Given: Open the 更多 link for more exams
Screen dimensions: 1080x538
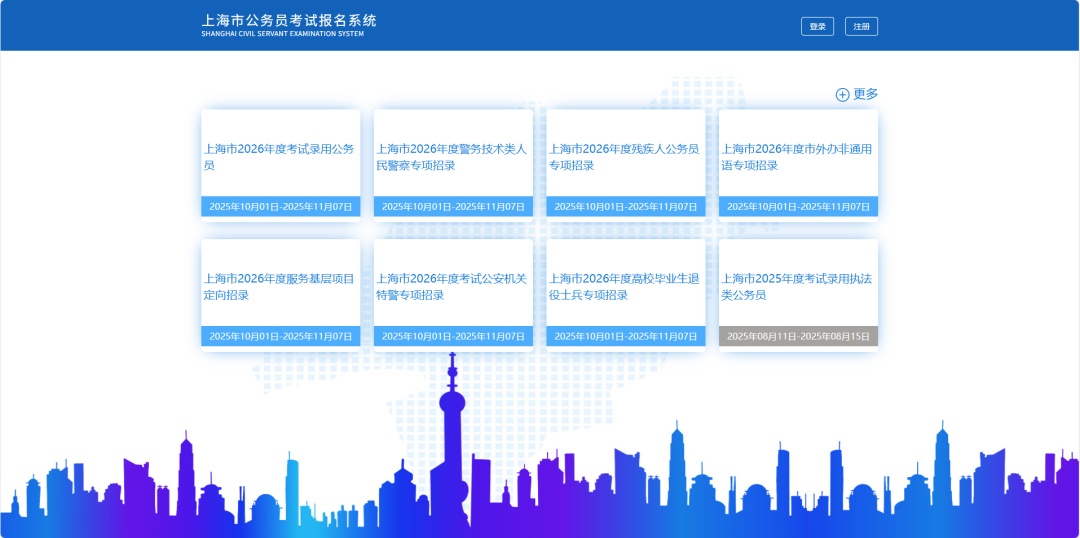Looking at the screenshot, I should tap(865, 94).
